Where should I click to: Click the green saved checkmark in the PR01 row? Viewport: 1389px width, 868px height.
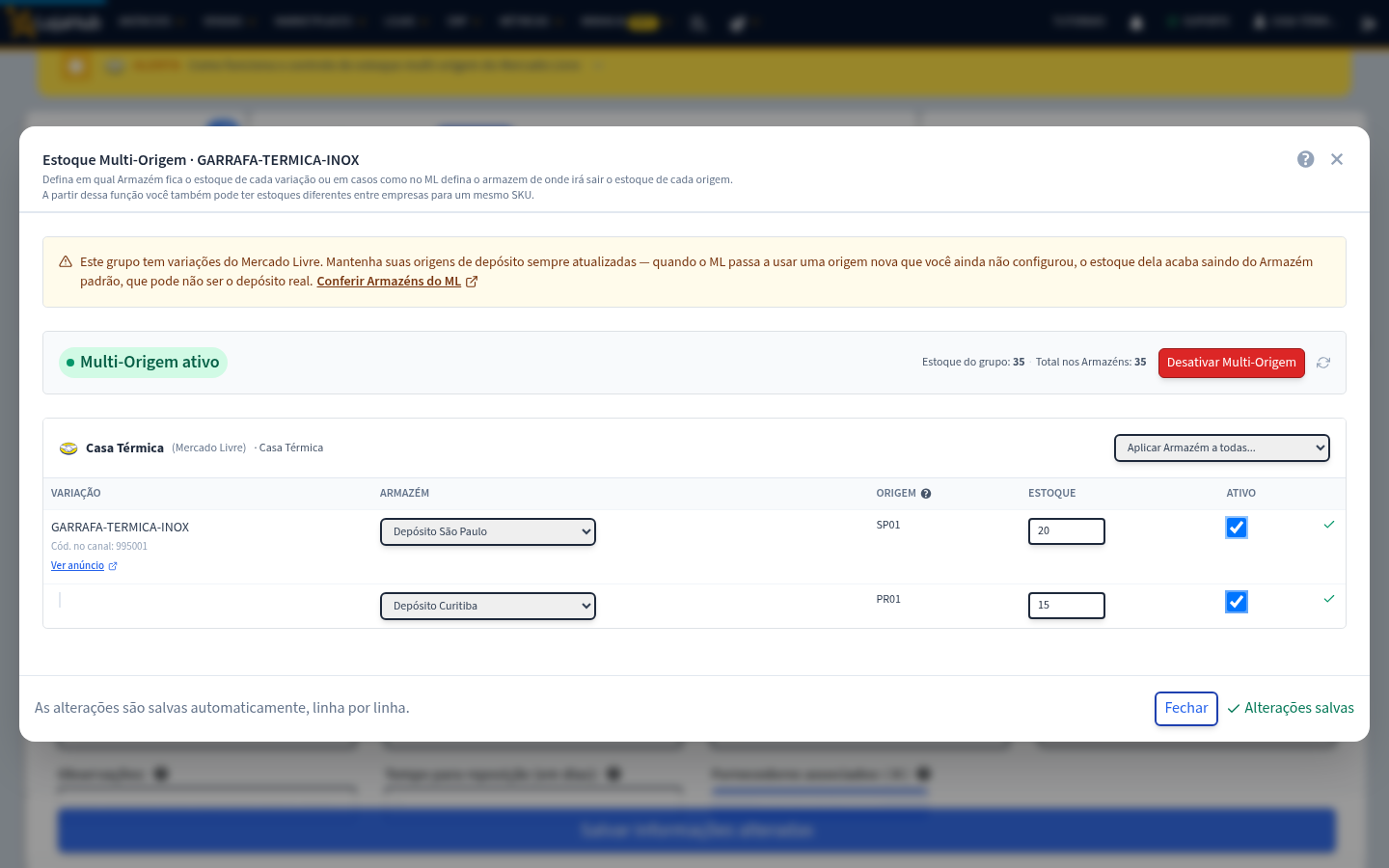[x=1329, y=599]
